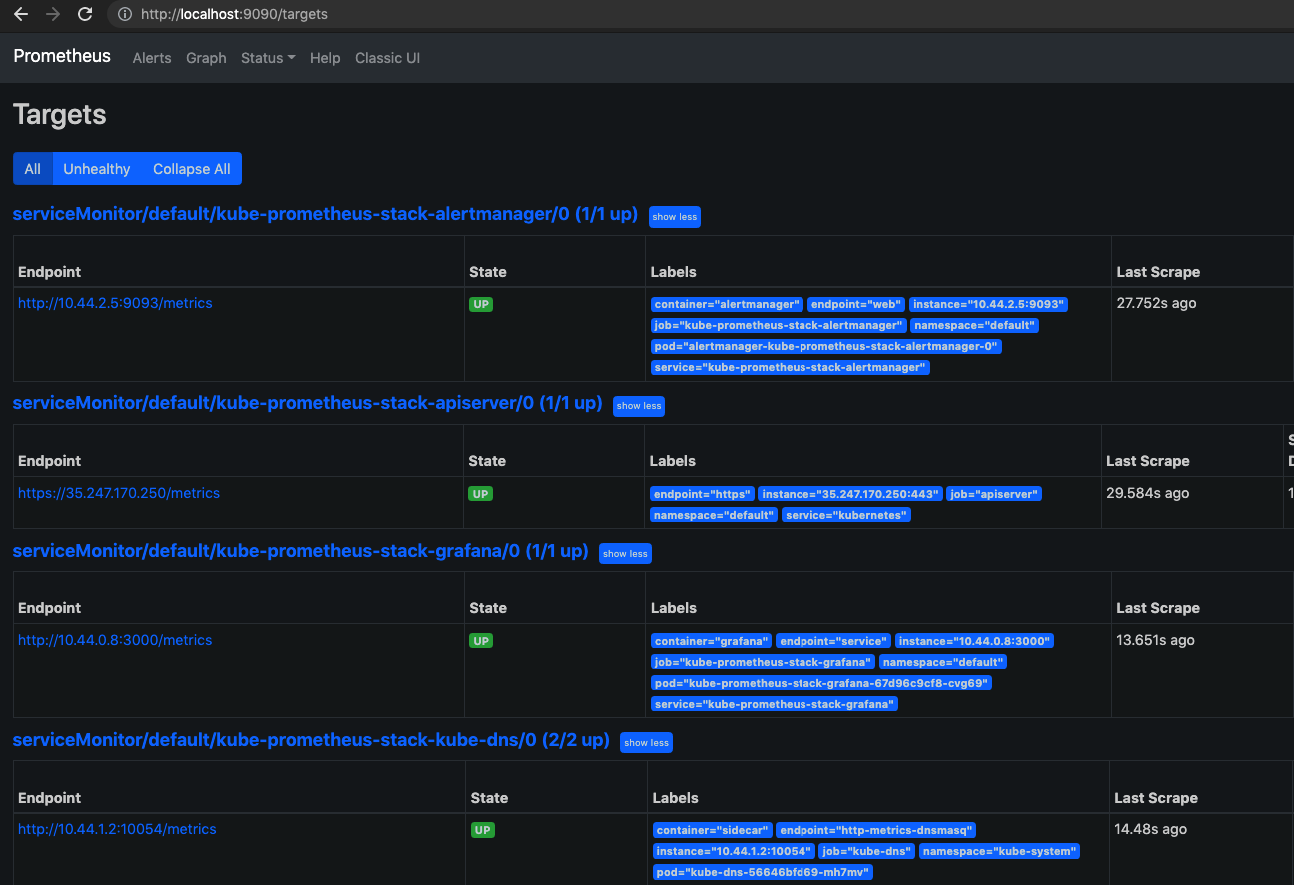Click the UP badge in kube-dns row

(483, 830)
